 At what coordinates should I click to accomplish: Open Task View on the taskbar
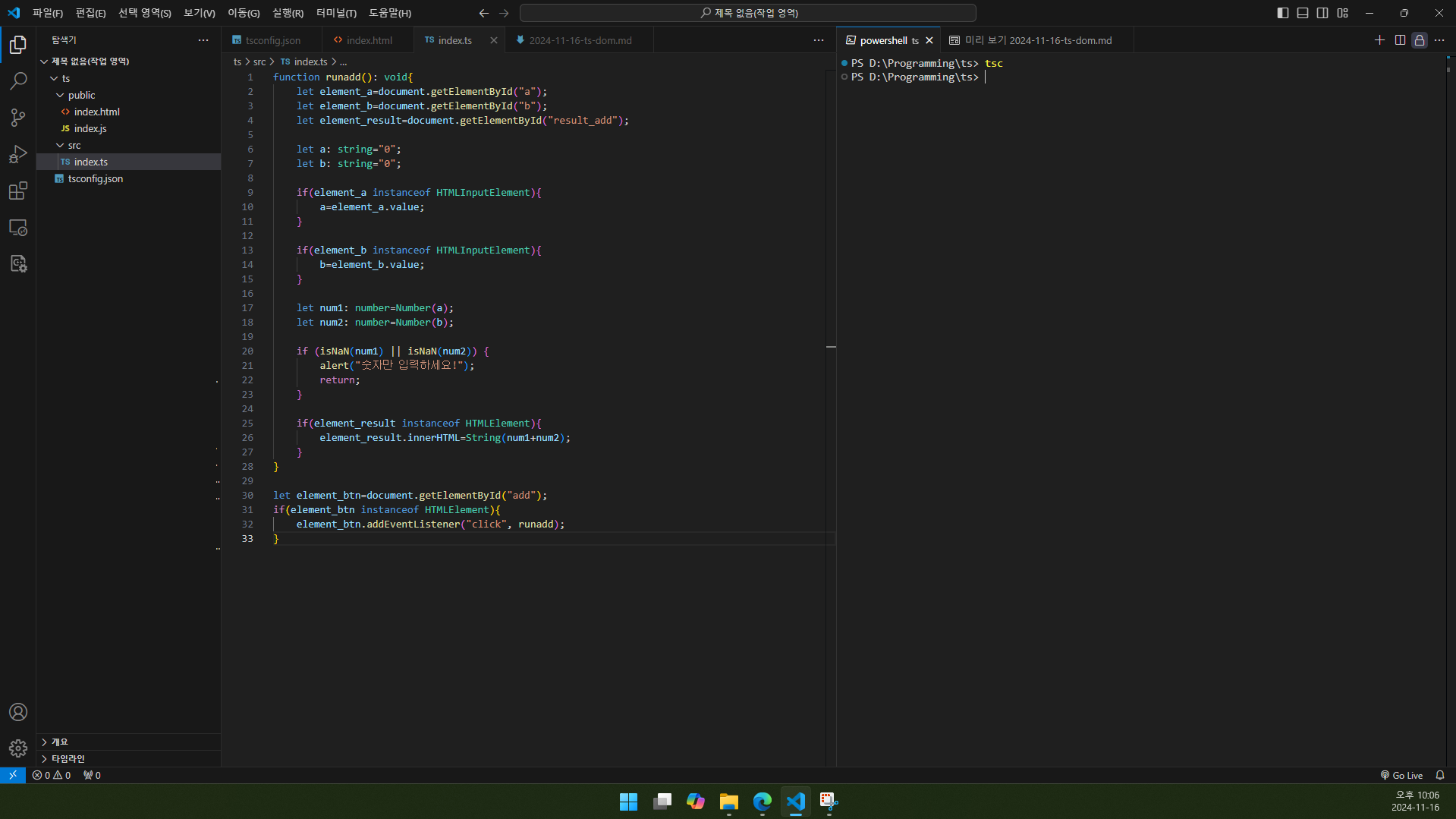pos(662,802)
